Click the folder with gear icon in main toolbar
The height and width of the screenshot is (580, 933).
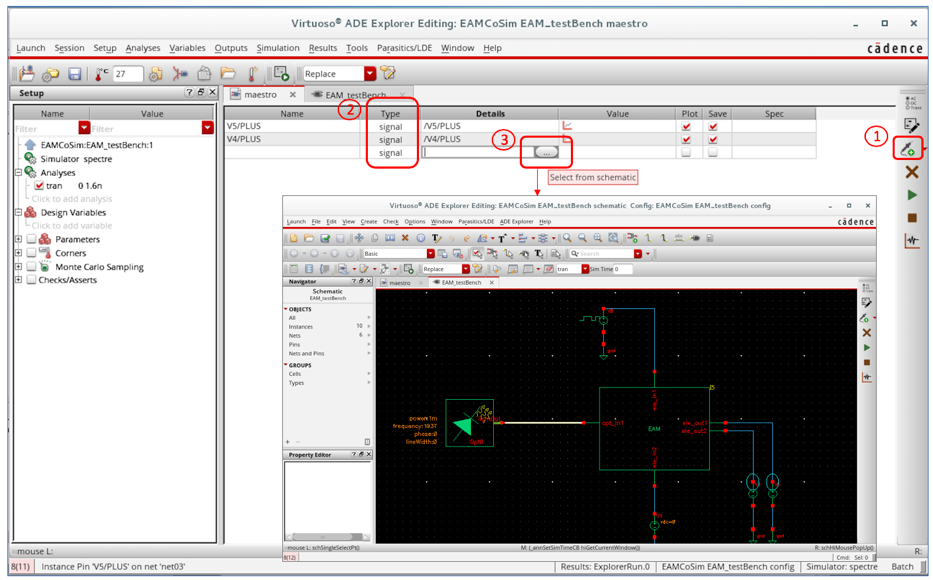point(51,74)
